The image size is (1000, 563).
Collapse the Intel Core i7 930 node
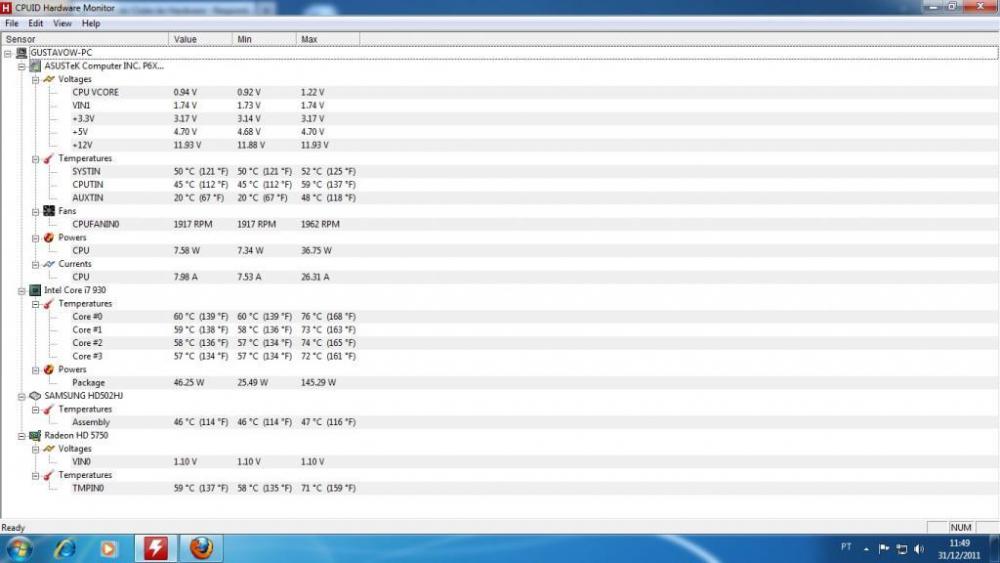tap(21, 290)
